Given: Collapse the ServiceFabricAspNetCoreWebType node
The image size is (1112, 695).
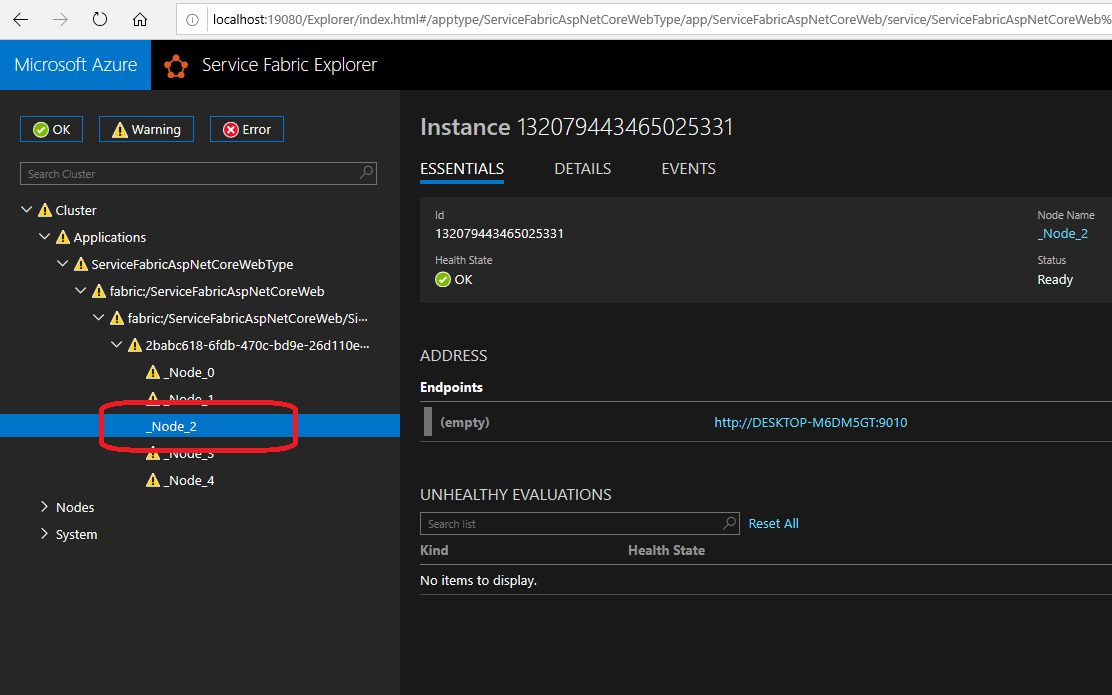Looking at the screenshot, I should point(62,264).
